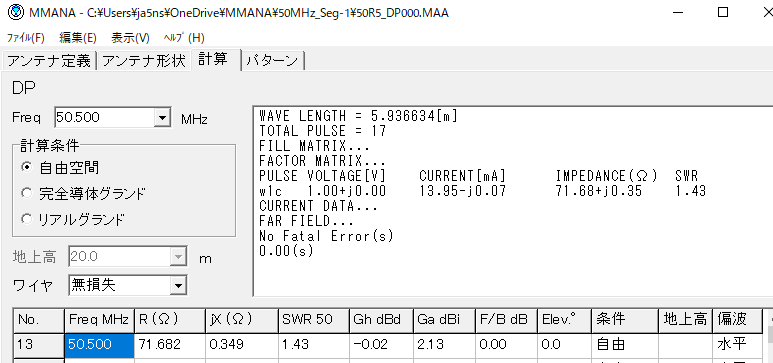
Task: Maximize the MMANA window
Action: tap(723, 13)
